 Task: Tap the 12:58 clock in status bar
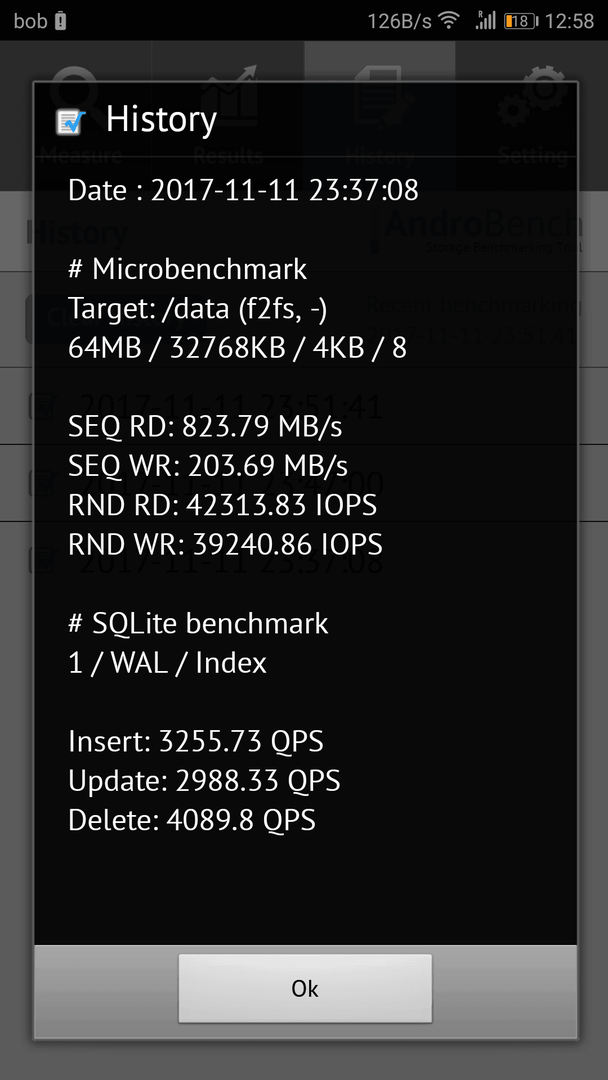click(x=569, y=21)
